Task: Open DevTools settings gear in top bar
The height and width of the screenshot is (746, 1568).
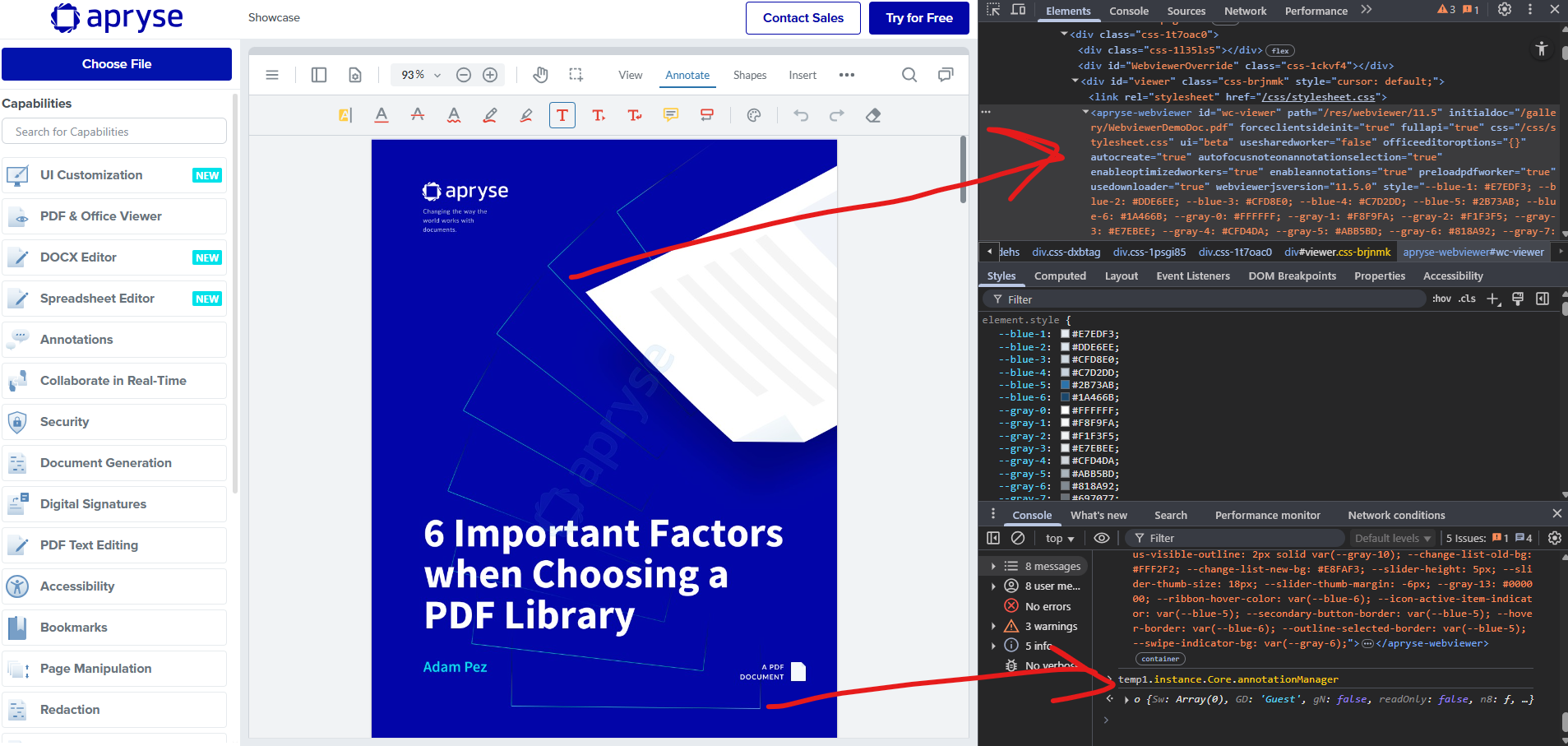Action: click(x=1505, y=10)
